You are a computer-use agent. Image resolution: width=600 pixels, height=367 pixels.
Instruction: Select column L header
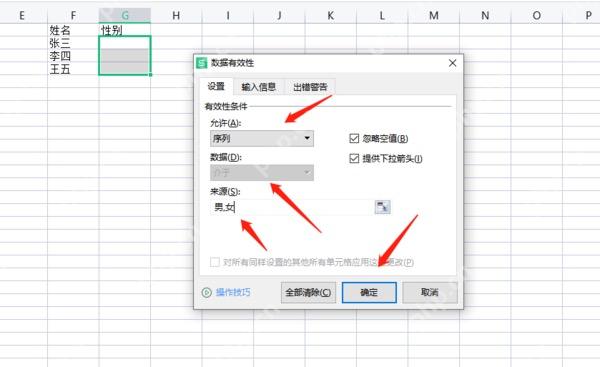[382, 16]
